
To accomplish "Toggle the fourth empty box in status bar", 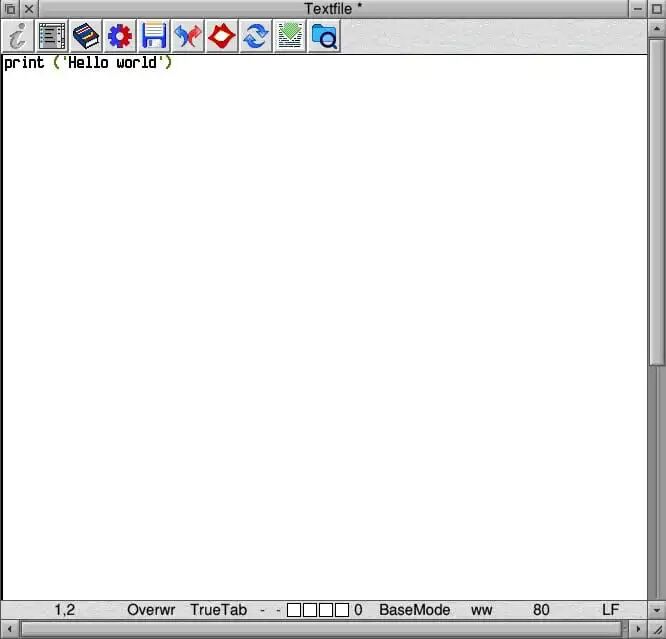I will coord(342,610).
